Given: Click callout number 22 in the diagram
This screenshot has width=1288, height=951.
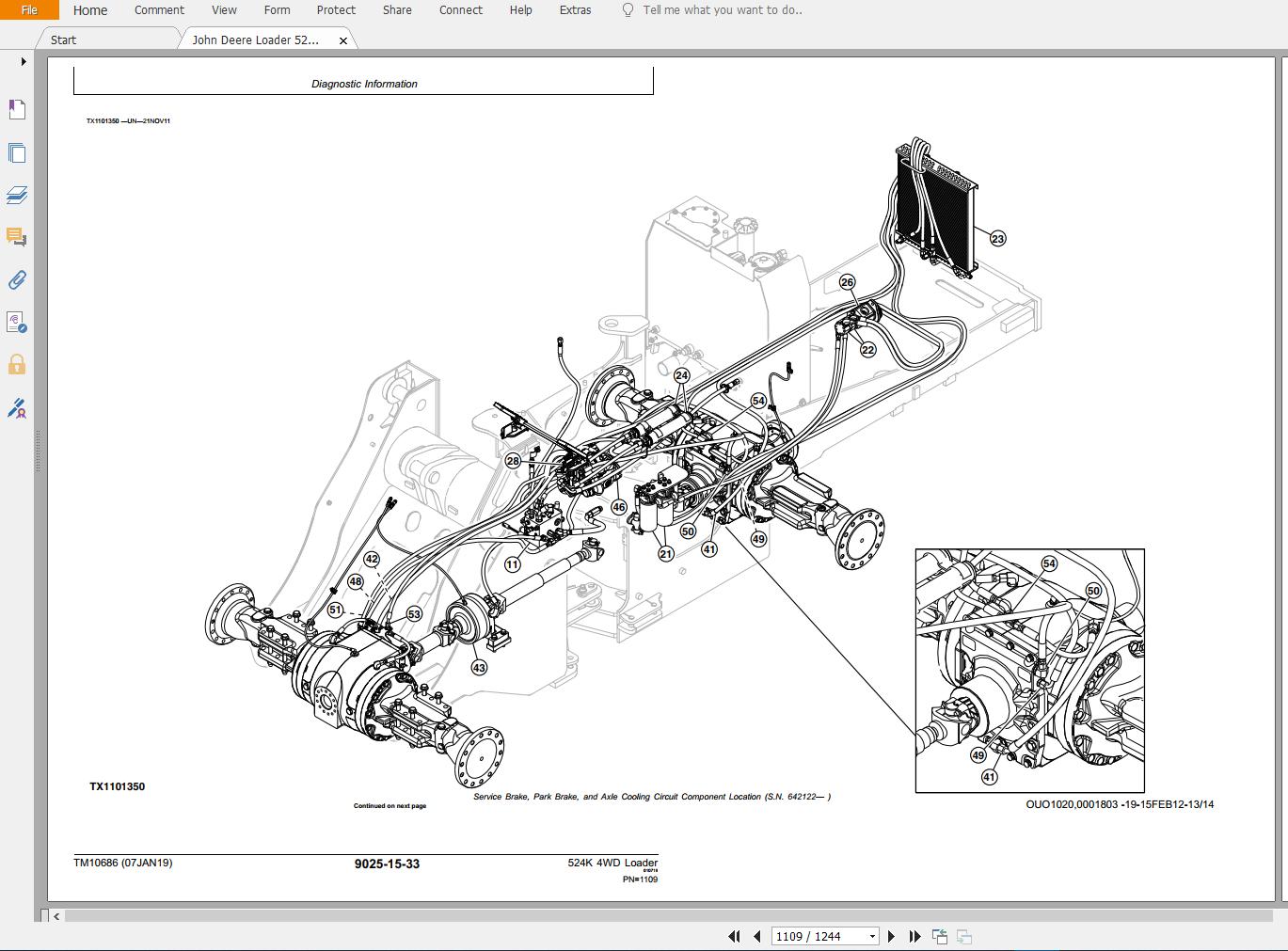Looking at the screenshot, I should [867, 350].
